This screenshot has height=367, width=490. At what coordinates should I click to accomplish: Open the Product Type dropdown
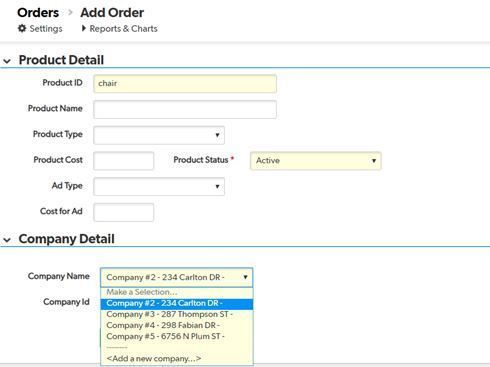point(159,135)
